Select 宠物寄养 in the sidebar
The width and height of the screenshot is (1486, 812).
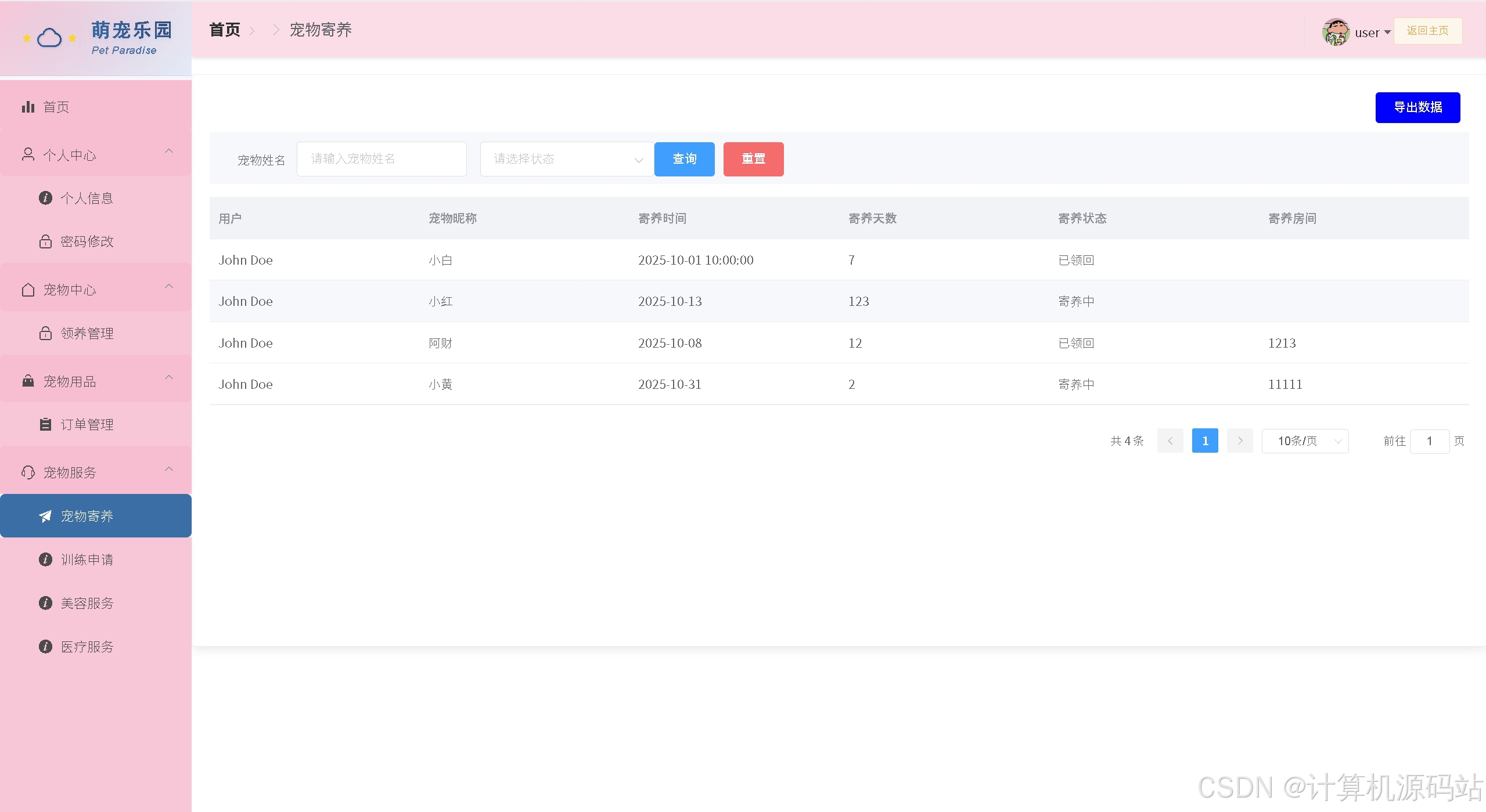click(x=96, y=516)
